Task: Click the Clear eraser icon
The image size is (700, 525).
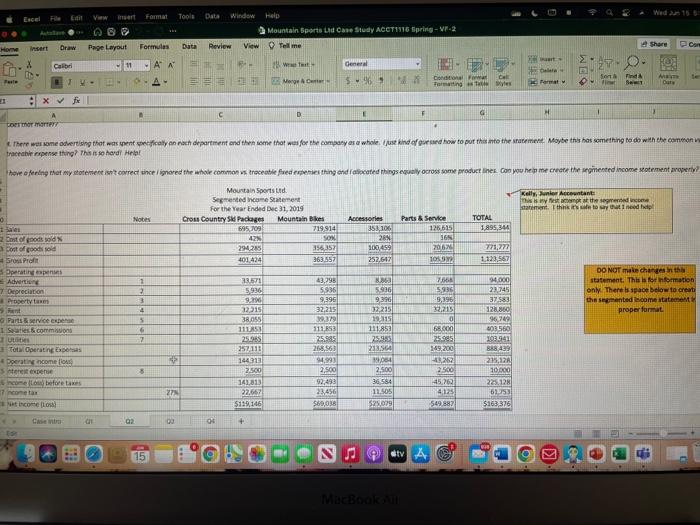Action: click(583, 82)
